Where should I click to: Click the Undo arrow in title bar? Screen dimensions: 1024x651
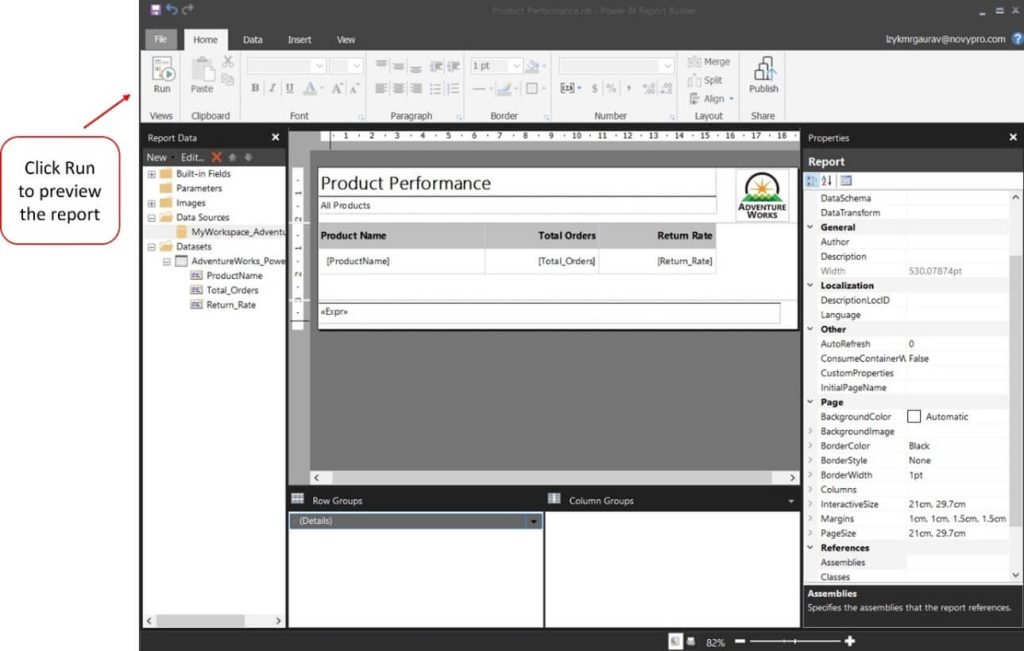click(x=172, y=9)
